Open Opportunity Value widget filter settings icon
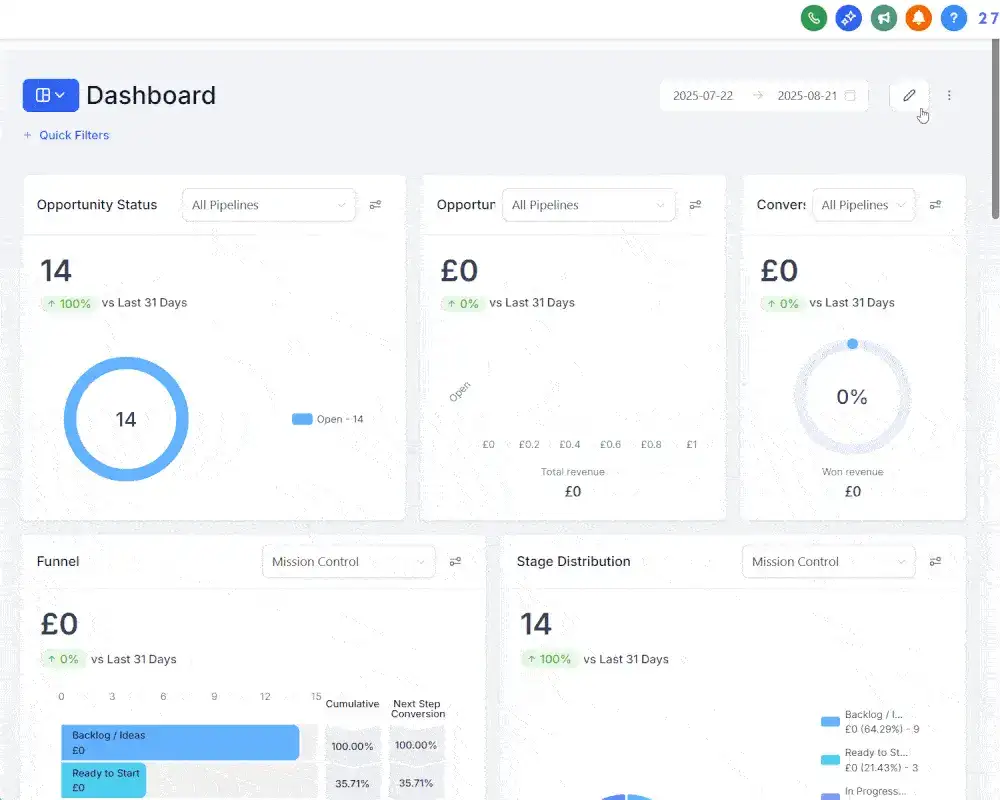This screenshot has height=800, width=1000. click(696, 205)
